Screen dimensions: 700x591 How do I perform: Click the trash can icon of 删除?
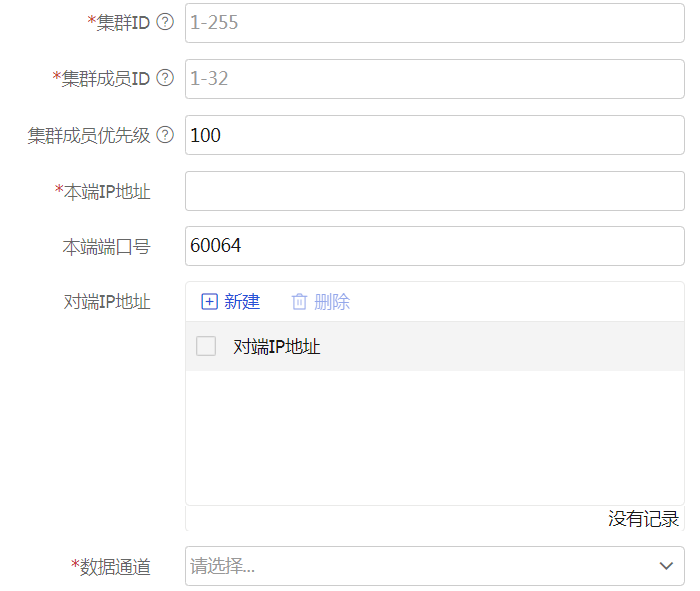coord(299,302)
